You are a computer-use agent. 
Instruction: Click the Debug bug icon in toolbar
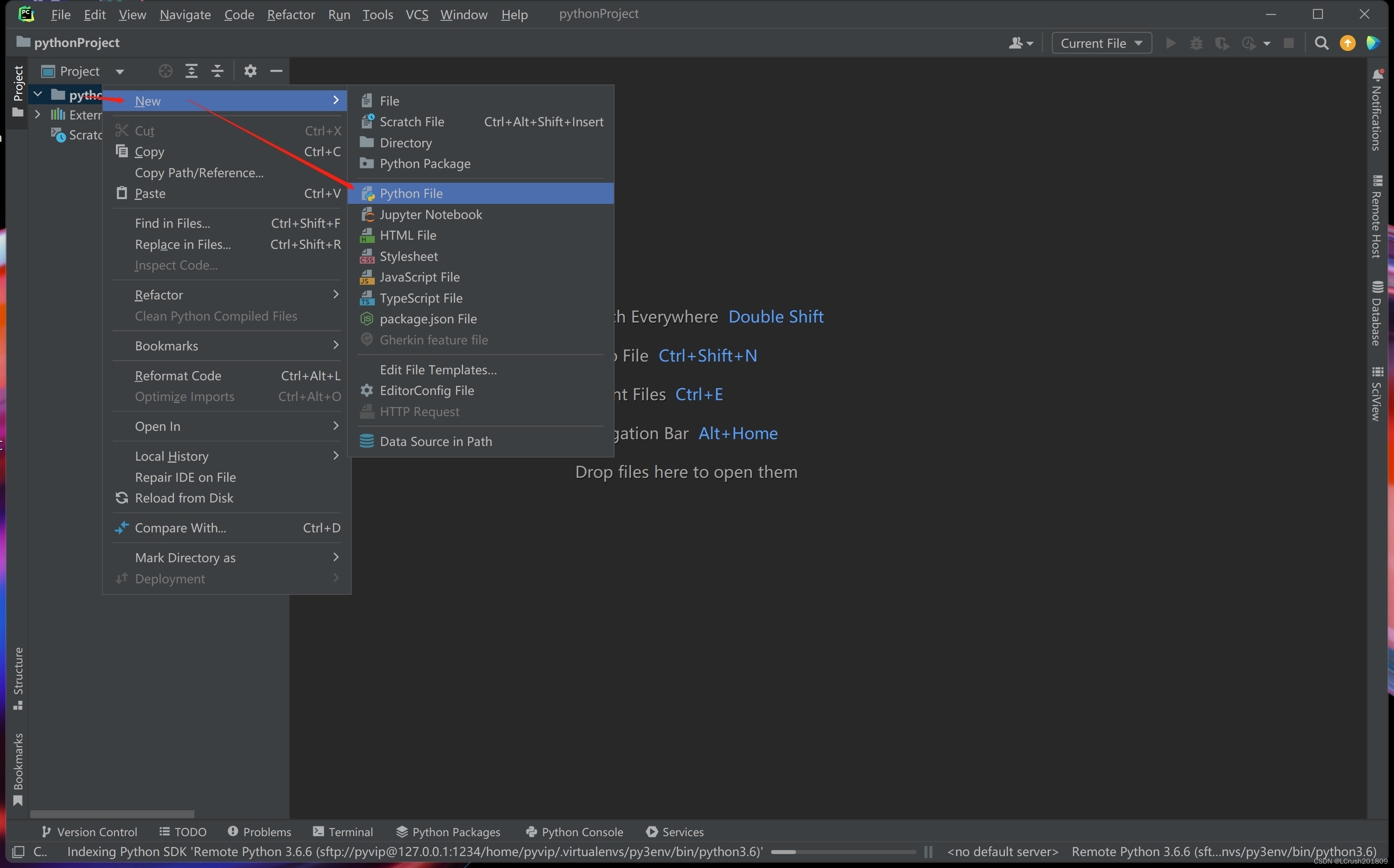(x=1196, y=43)
